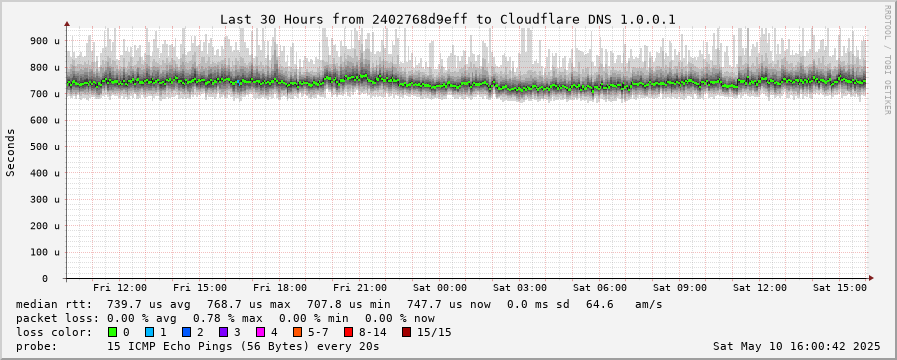The height and width of the screenshot is (360, 897).
Task: Click the '0.78 % max' packet loss value
Action: click(228, 318)
